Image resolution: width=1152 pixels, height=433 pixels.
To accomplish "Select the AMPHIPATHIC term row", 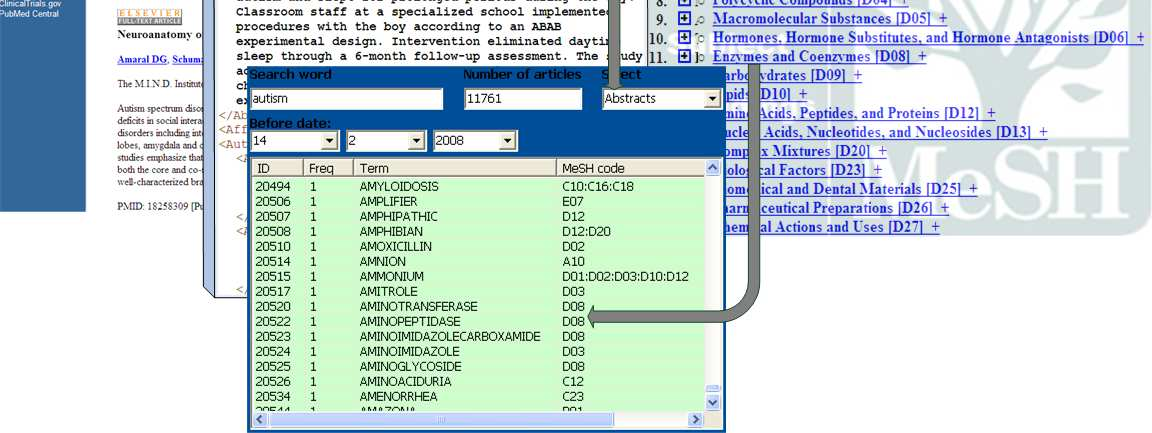I will (x=478, y=216).
